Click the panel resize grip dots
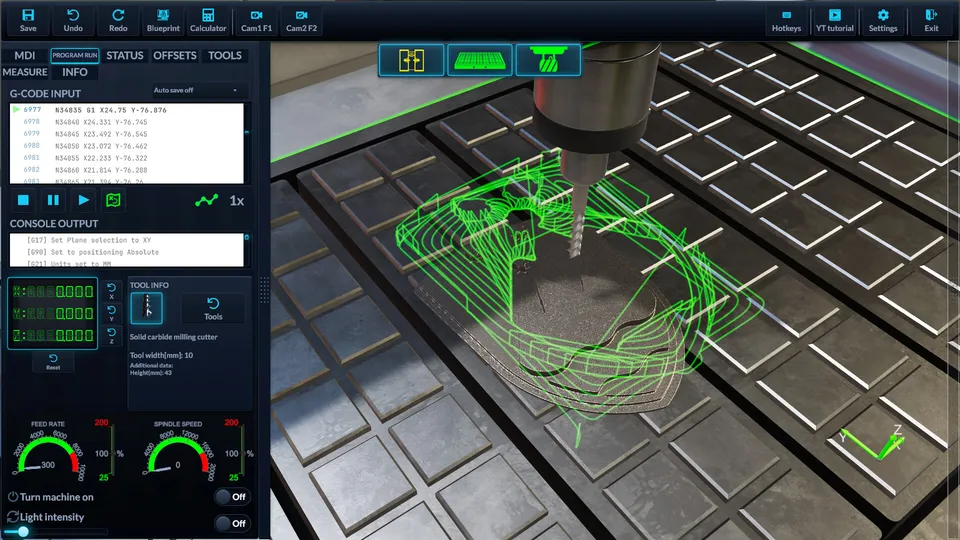The height and width of the screenshot is (540, 960). point(264,290)
